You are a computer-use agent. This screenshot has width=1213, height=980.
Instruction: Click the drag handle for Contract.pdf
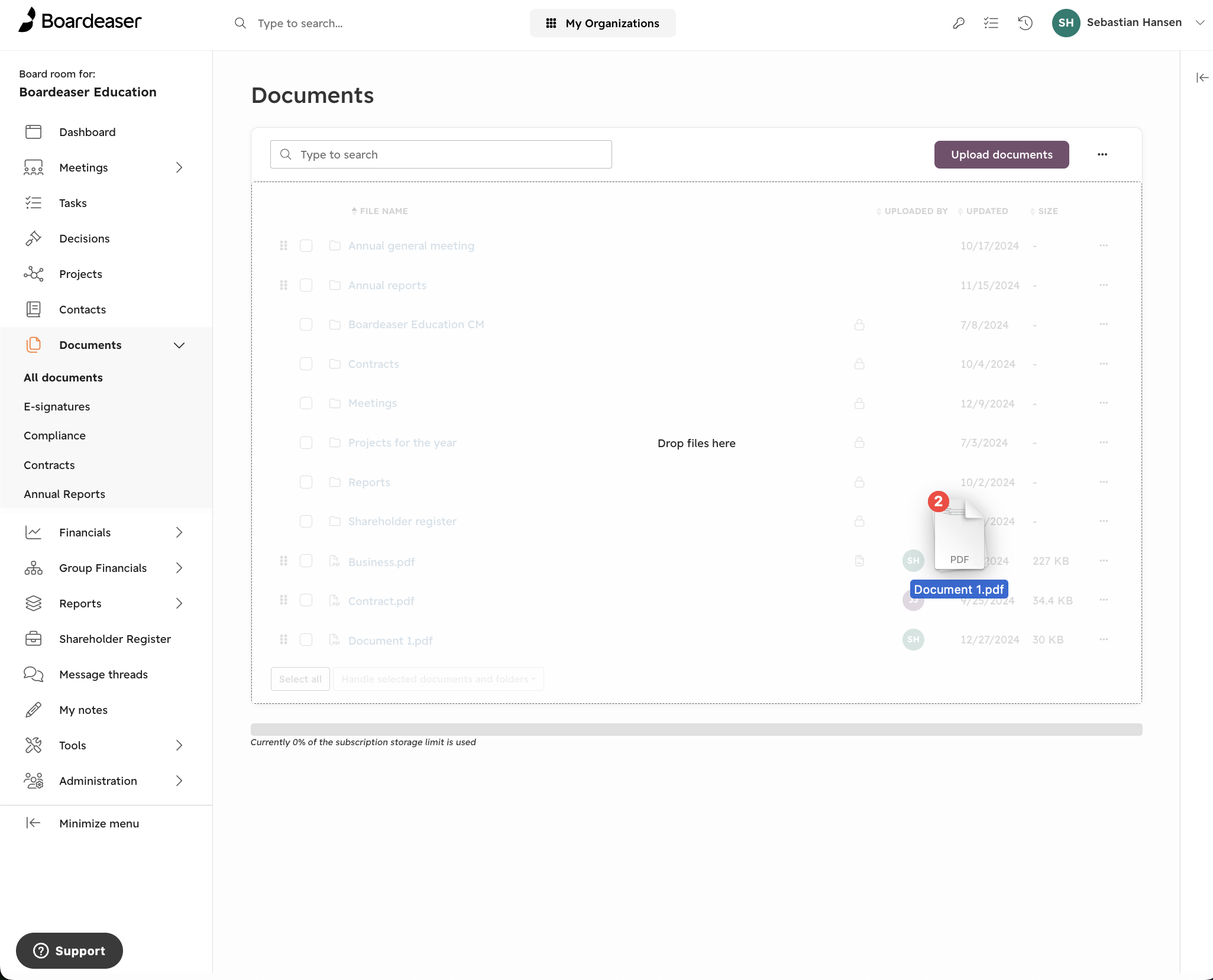pyautogui.click(x=284, y=600)
